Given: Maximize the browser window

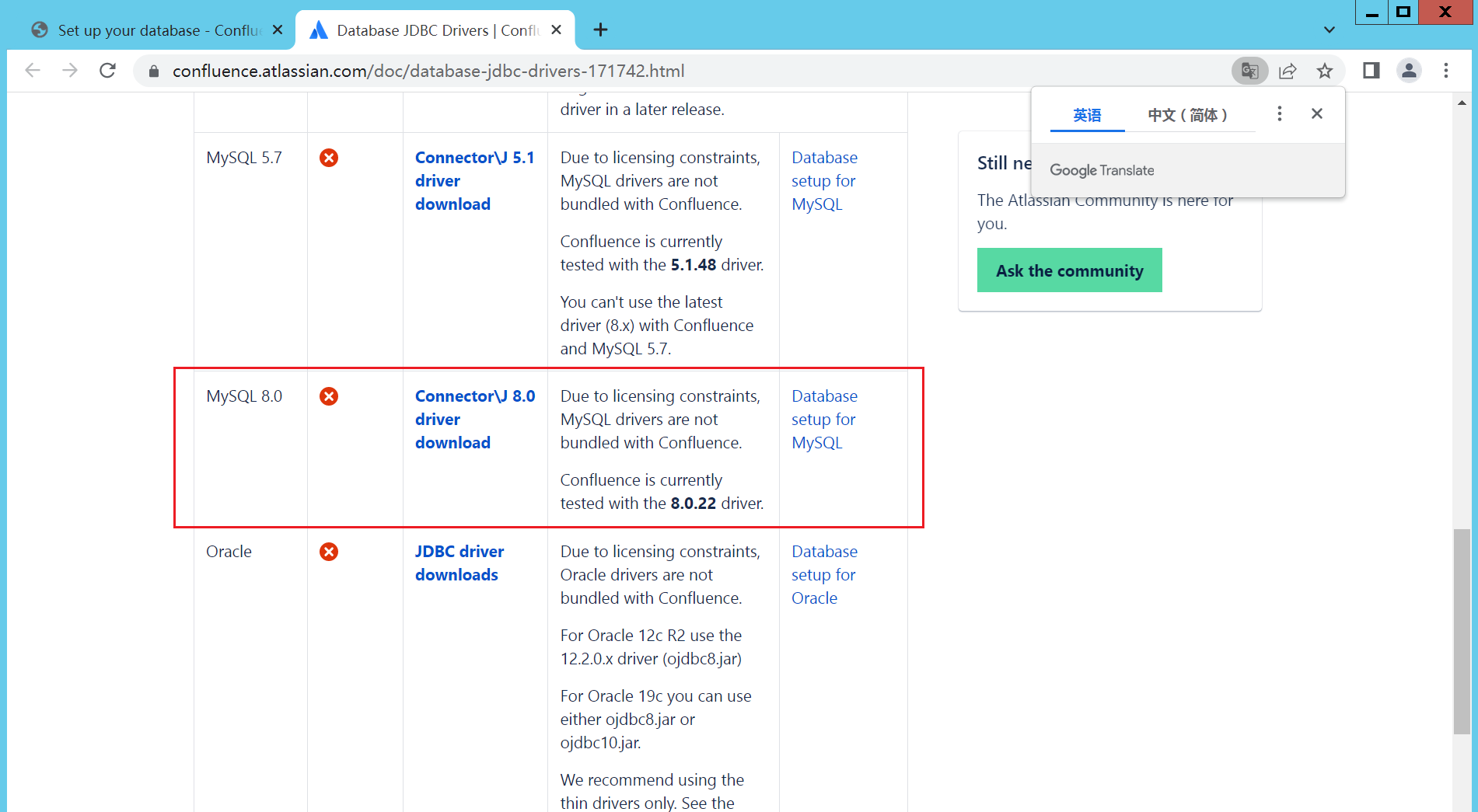Looking at the screenshot, I should pyautogui.click(x=1403, y=12).
